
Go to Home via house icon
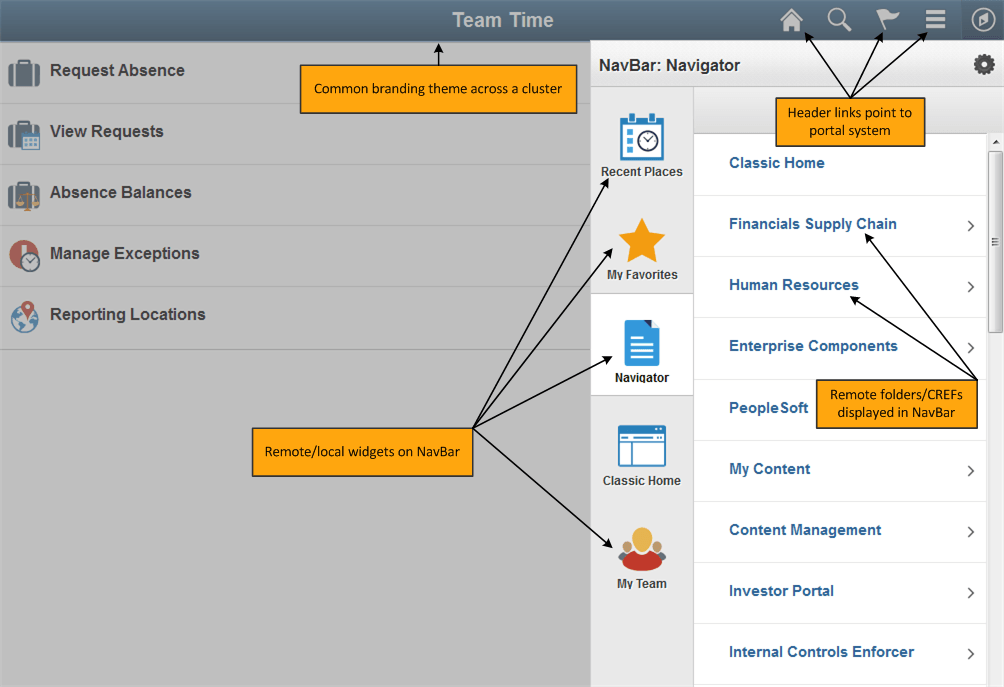(x=791, y=20)
